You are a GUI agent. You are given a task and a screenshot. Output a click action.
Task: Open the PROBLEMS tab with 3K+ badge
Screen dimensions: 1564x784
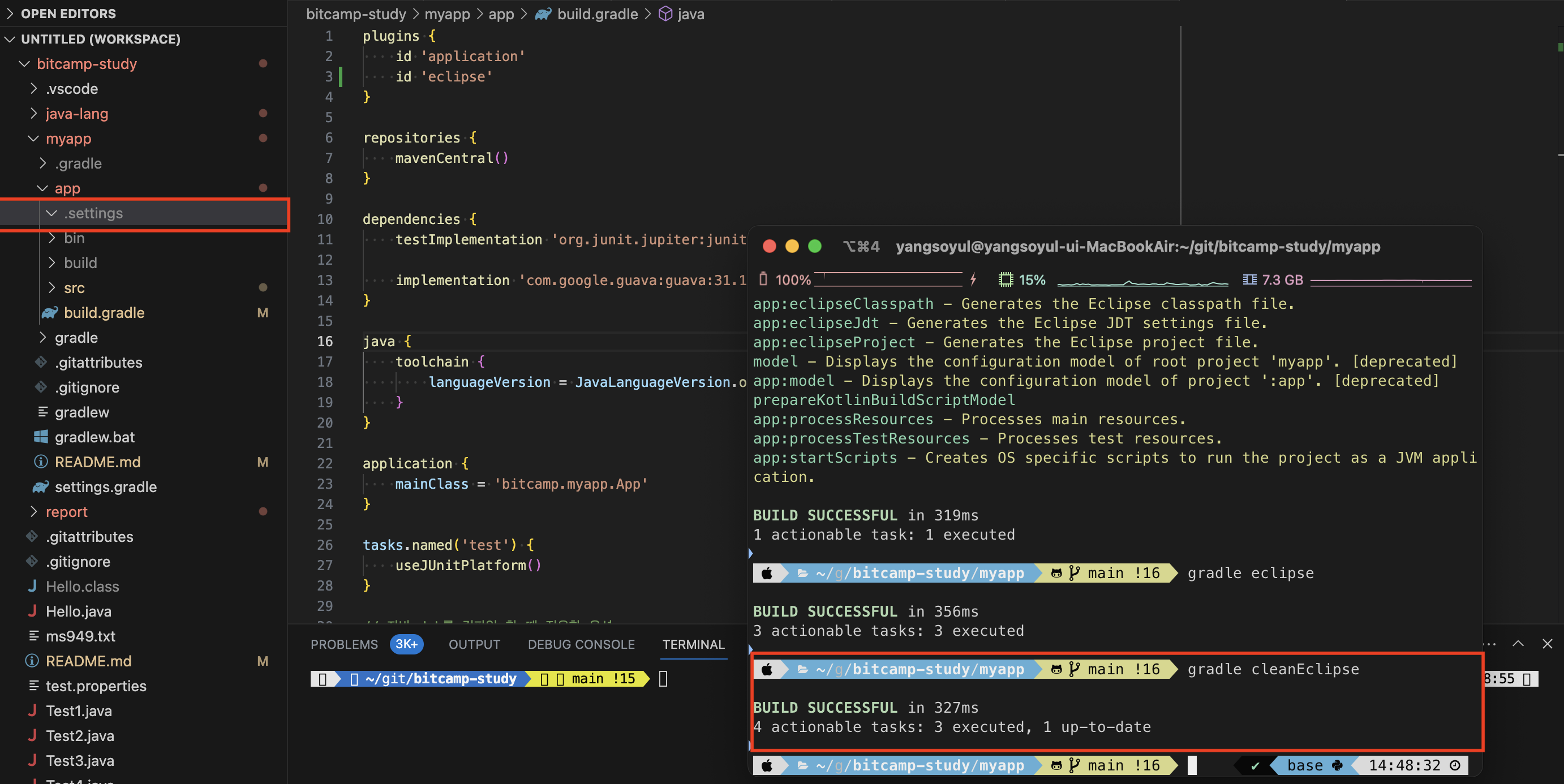(344, 644)
